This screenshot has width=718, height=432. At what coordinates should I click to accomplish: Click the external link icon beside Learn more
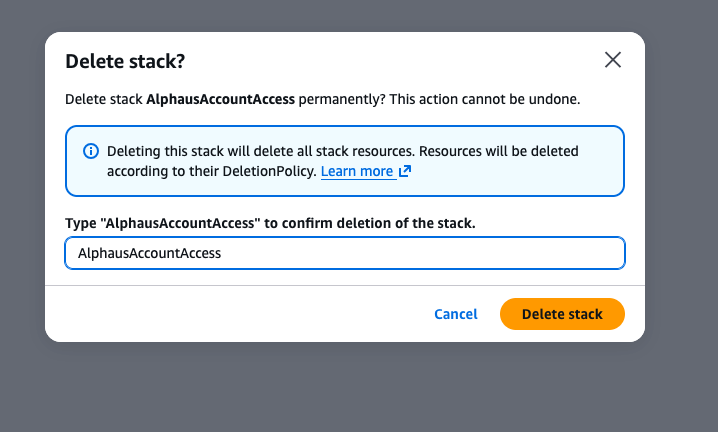(405, 171)
